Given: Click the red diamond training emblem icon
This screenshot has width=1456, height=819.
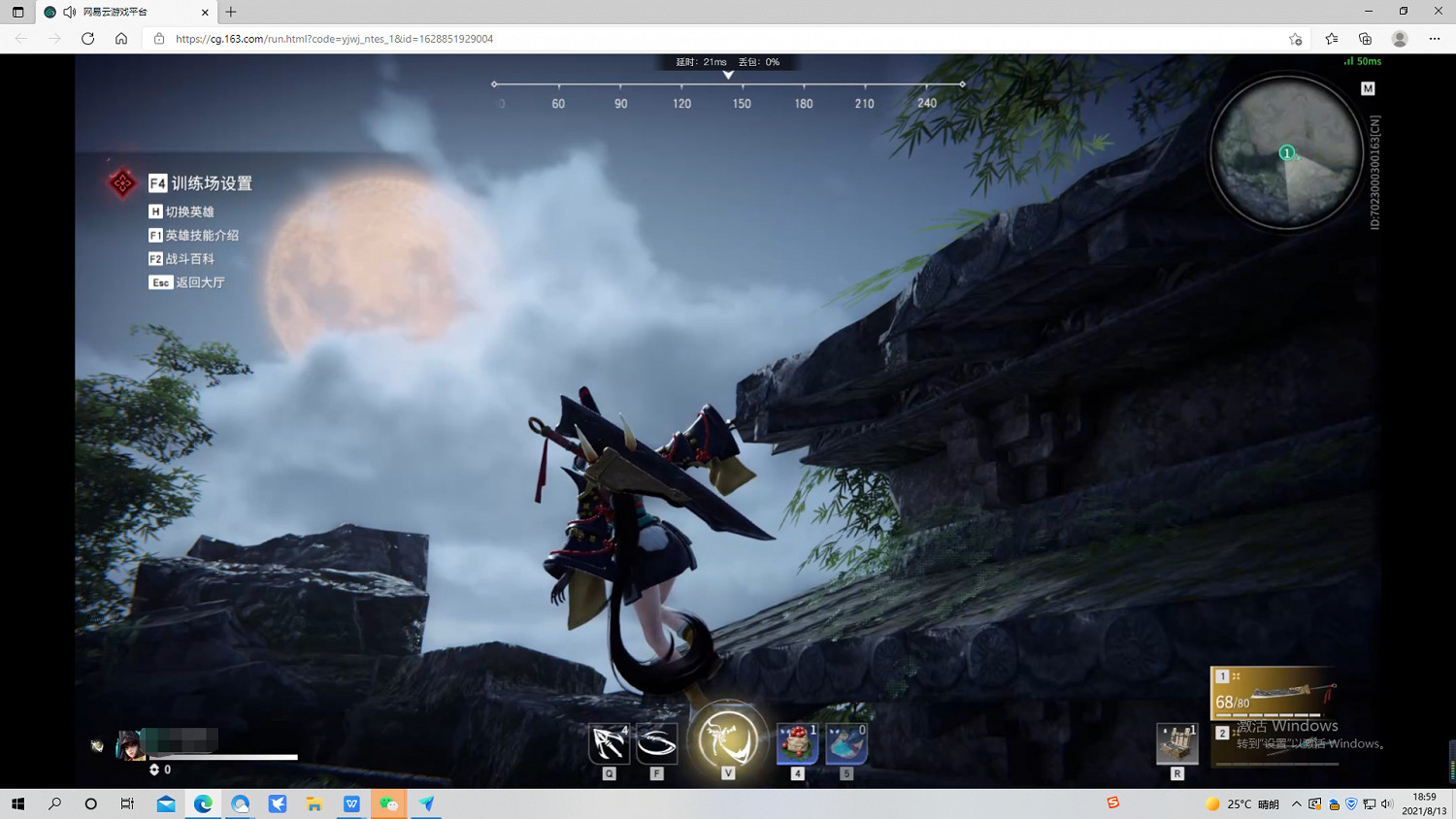Looking at the screenshot, I should [122, 182].
